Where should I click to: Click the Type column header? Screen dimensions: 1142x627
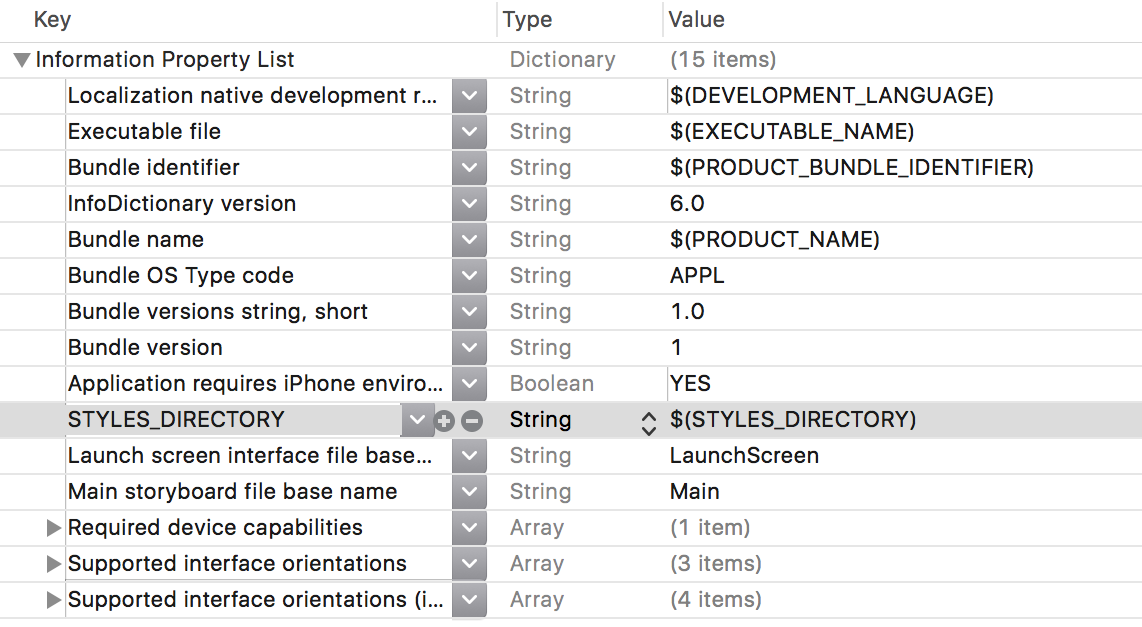527,20
